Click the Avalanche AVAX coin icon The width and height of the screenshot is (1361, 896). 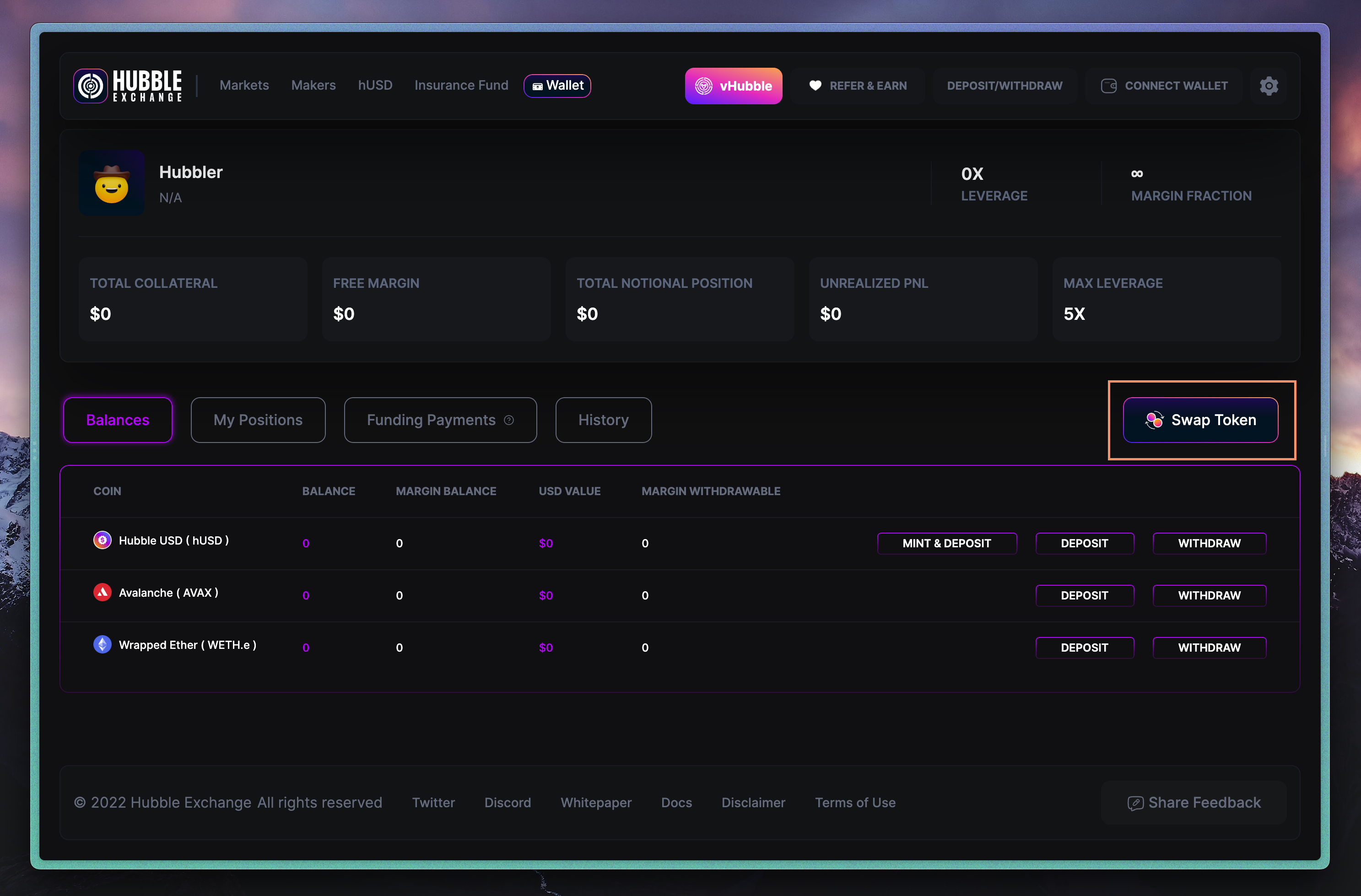tap(102, 593)
